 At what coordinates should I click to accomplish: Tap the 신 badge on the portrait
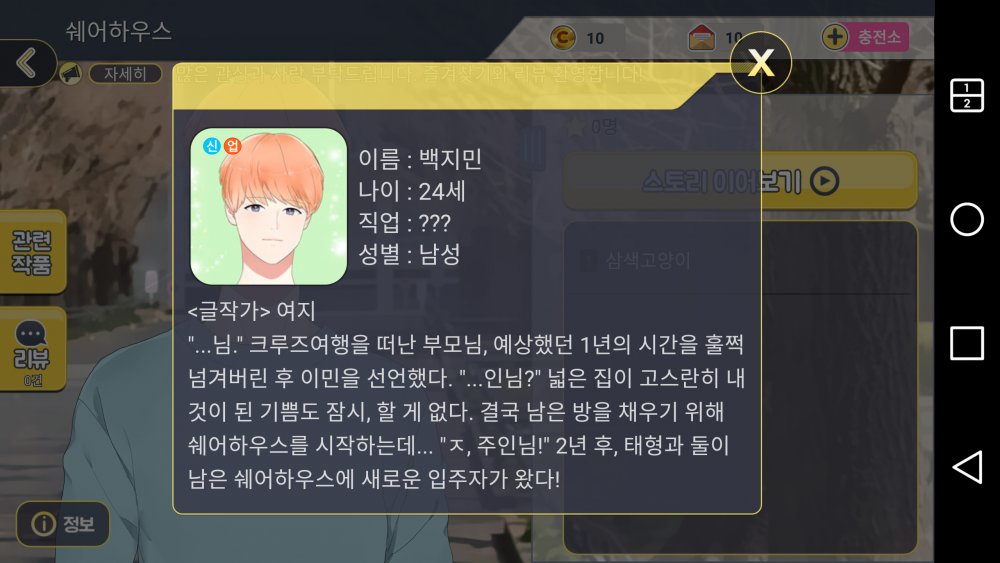(x=212, y=146)
